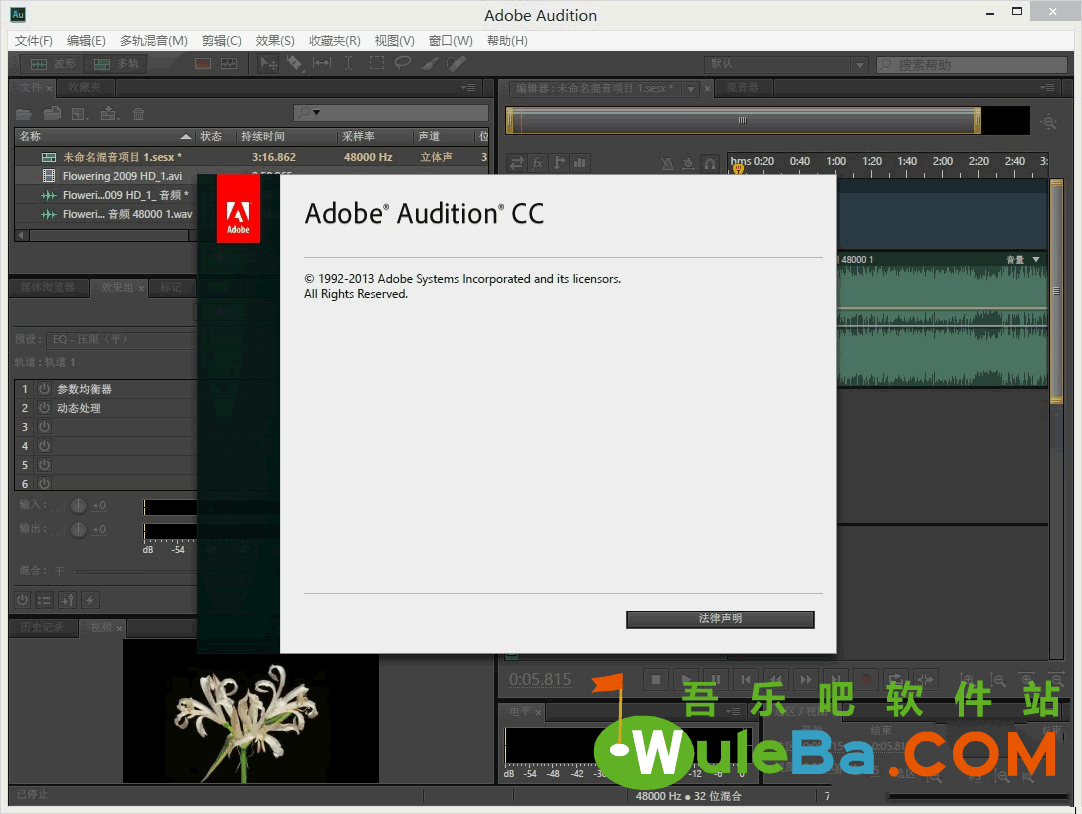The width and height of the screenshot is (1082, 814).
Task: Select the Move tool in the toolbar
Action: [x=268, y=63]
